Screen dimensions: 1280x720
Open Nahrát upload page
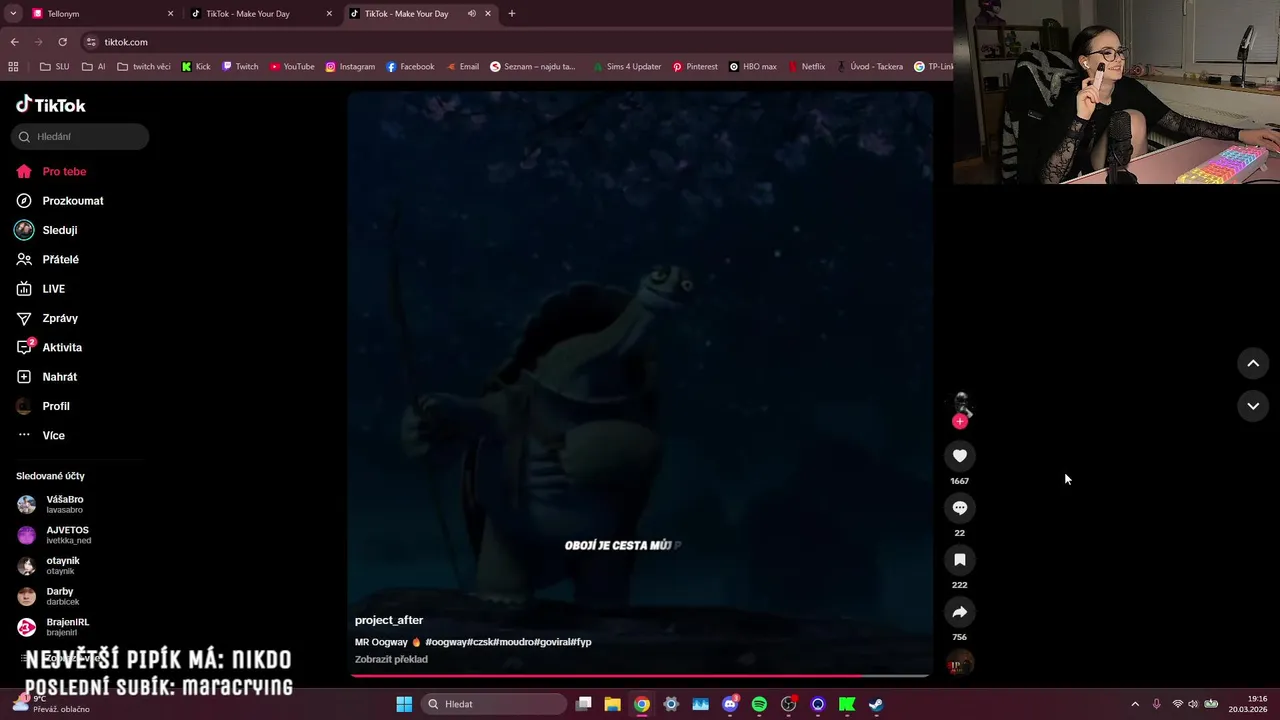(x=59, y=377)
